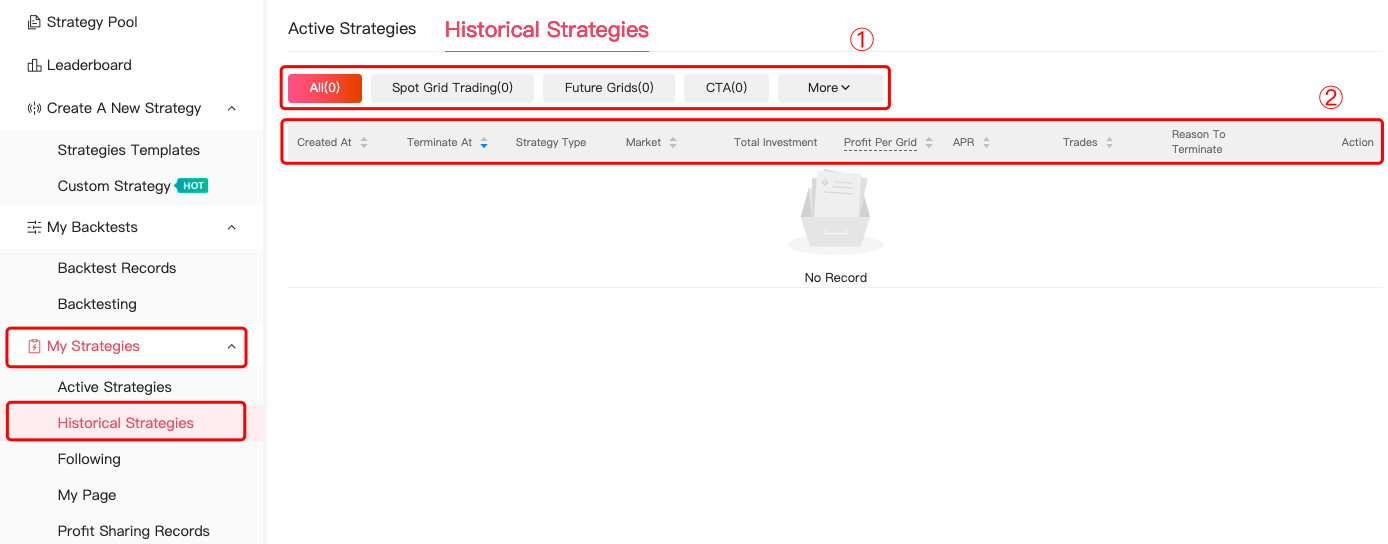
Task: Click the My Backtests sliders icon
Action: click(34, 227)
